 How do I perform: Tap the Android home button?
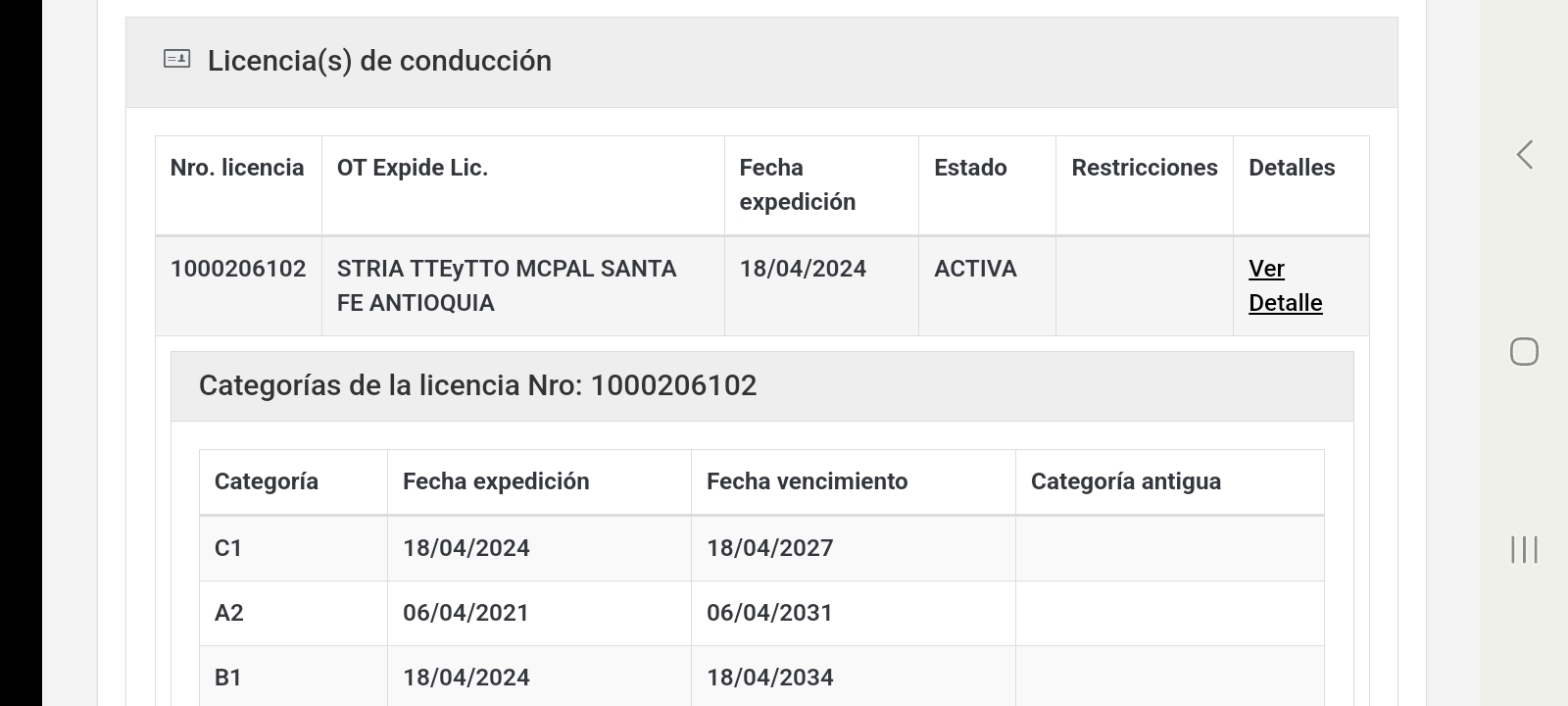pos(1524,351)
